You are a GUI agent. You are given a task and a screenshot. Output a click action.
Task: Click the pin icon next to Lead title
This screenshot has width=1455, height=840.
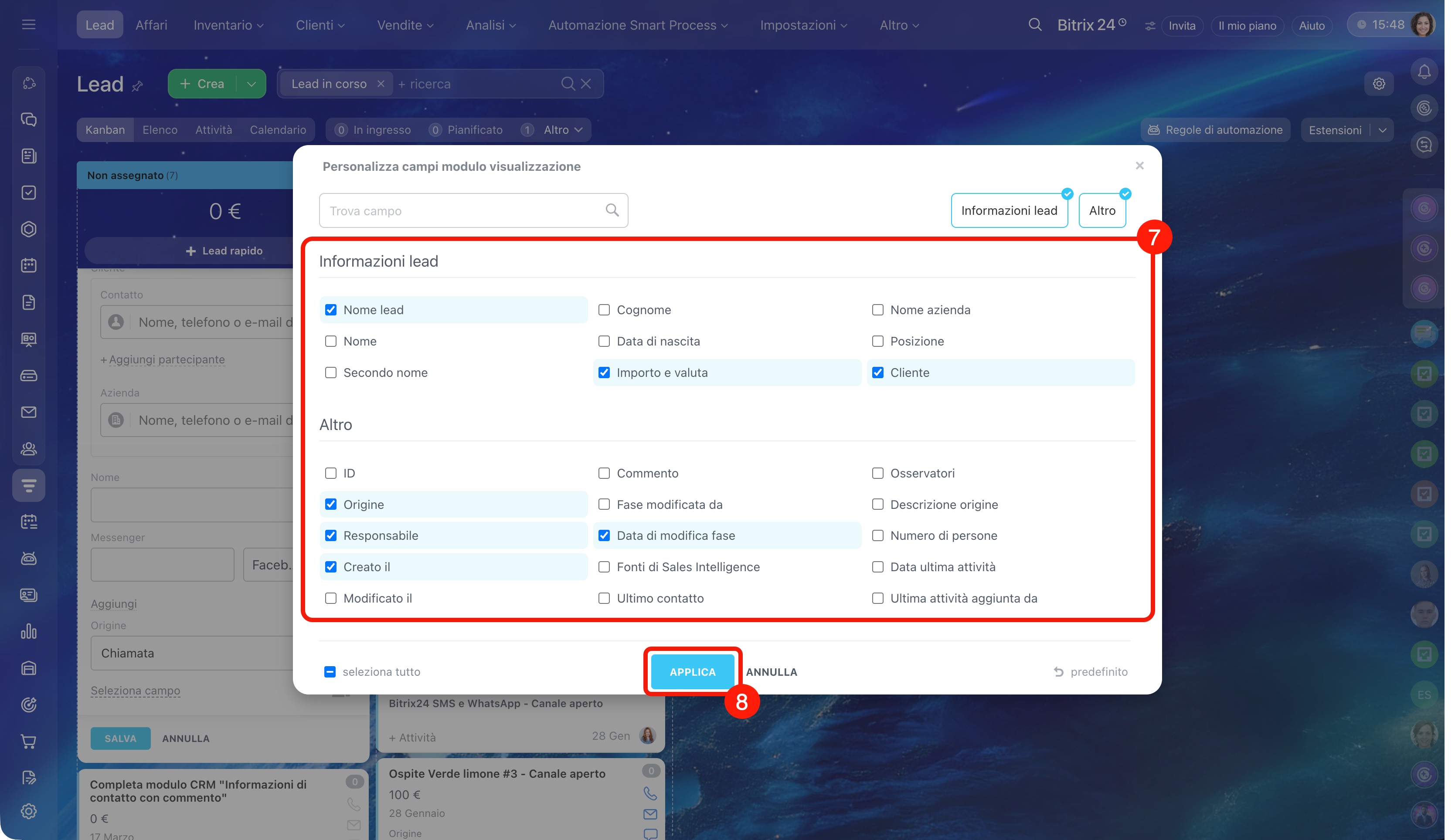pos(137,86)
